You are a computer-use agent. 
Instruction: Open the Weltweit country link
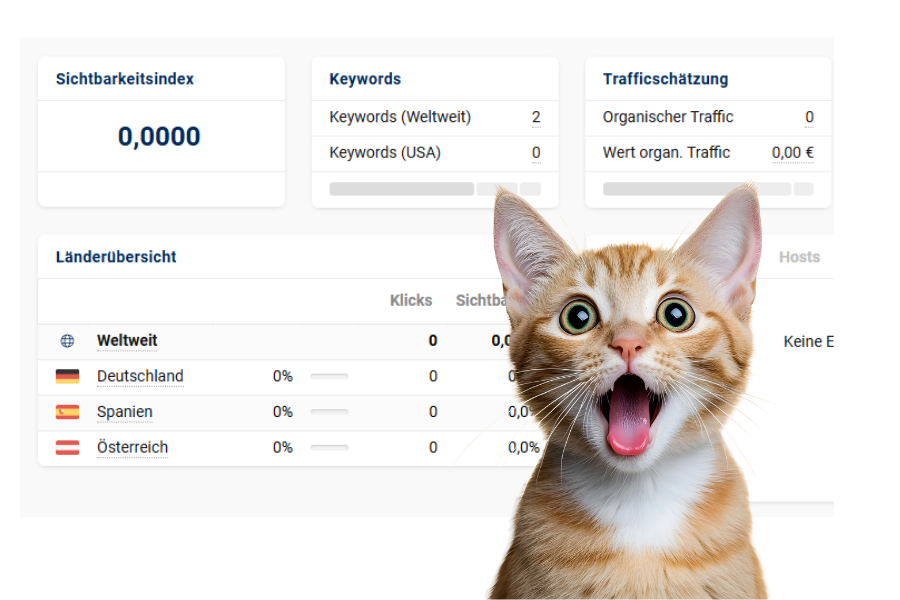coord(127,341)
